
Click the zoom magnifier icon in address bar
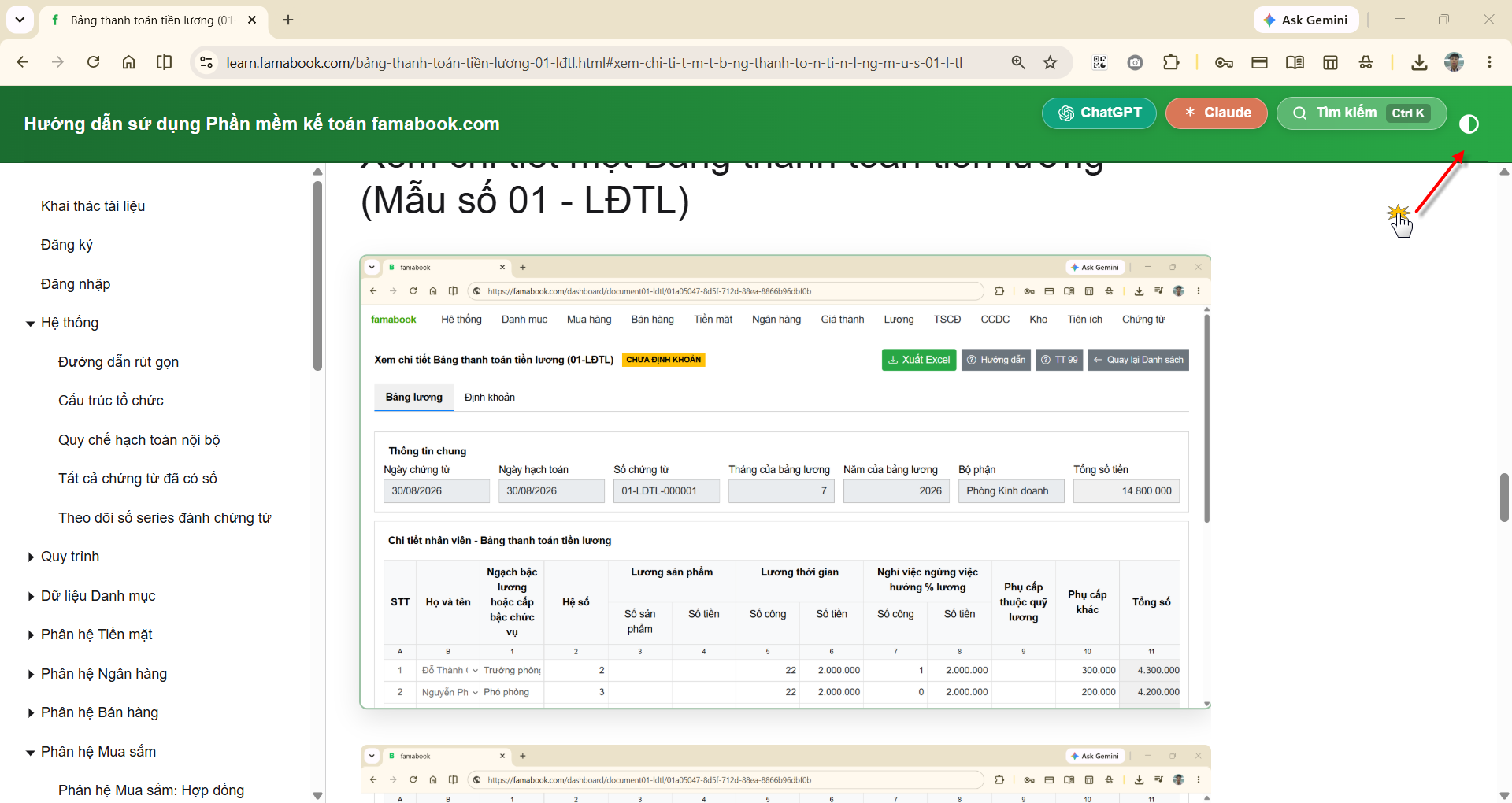1017,62
